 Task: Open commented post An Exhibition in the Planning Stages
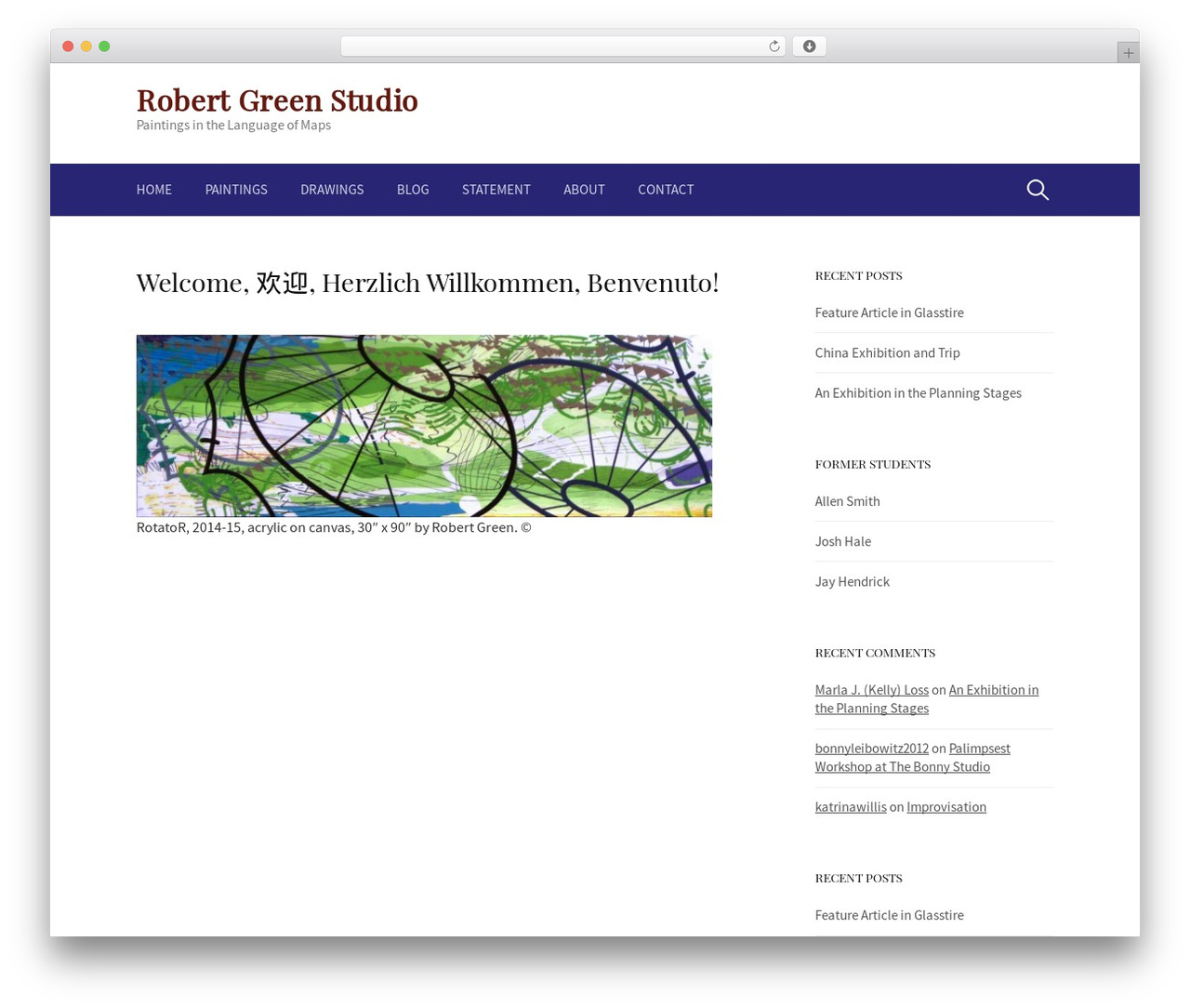(926, 699)
